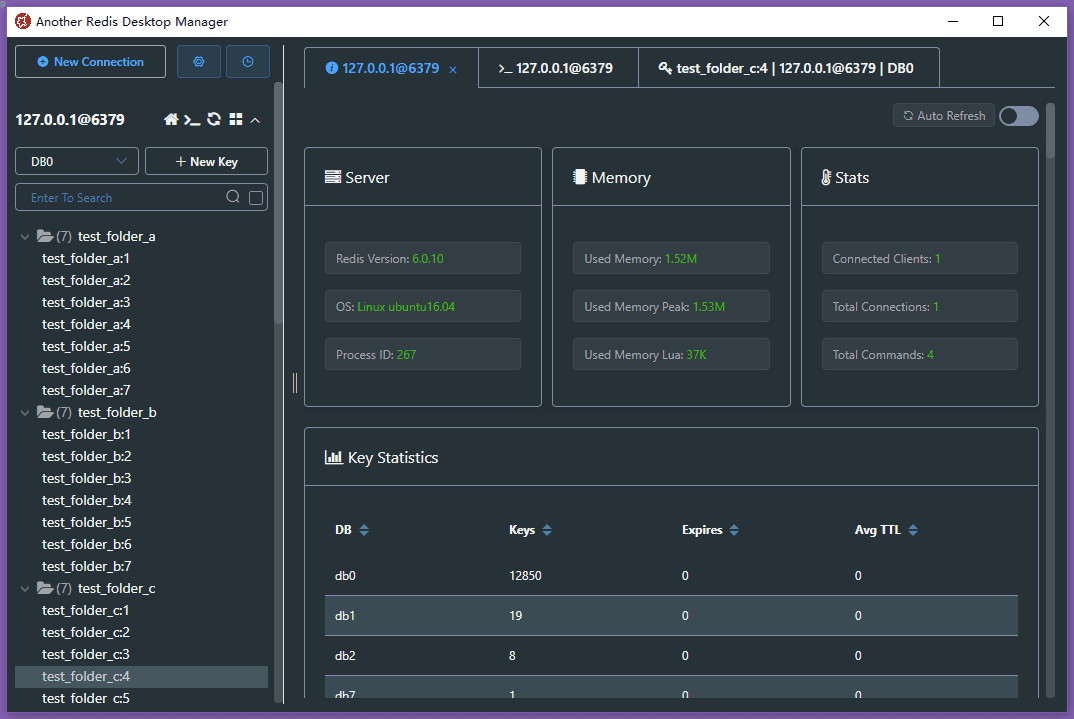Viewport: 1074px width, 719px height.
Task: Open the DB0 database selector dropdown
Action: click(76, 161)
